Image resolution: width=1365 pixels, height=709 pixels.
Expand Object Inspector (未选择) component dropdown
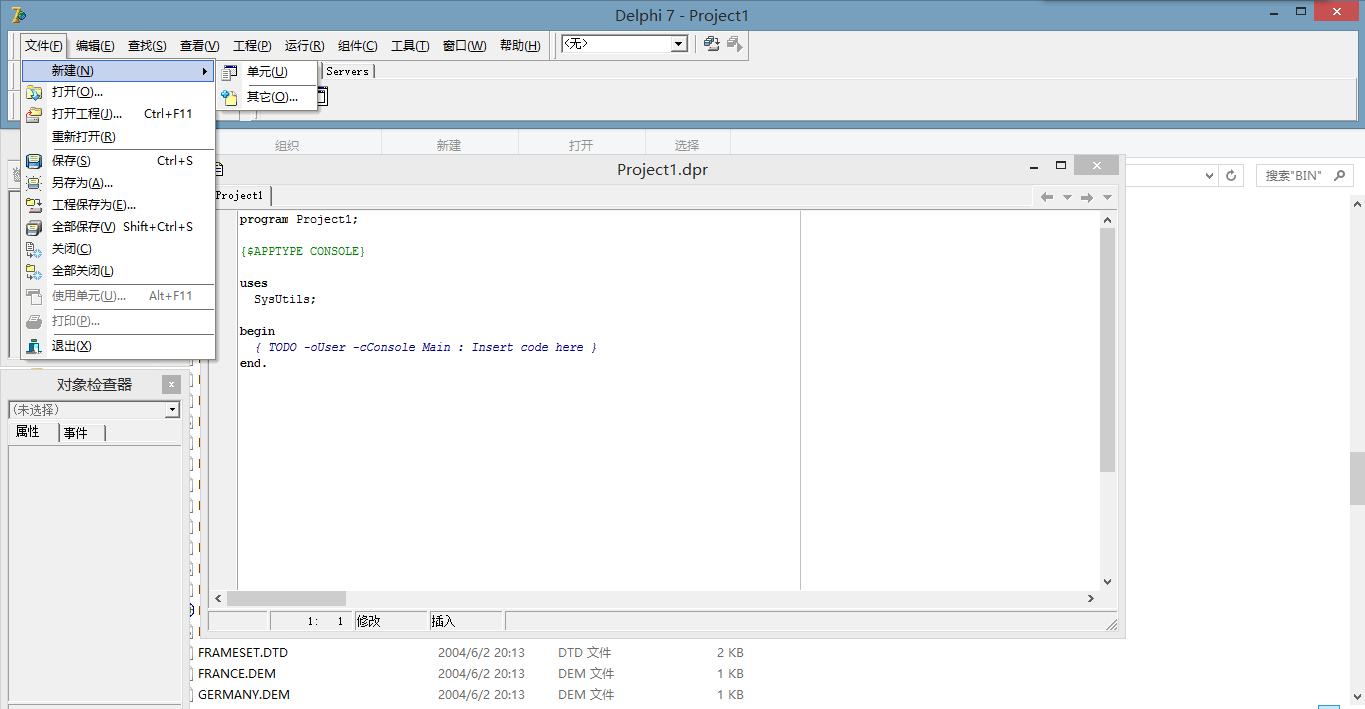click(x=172, y=410)
